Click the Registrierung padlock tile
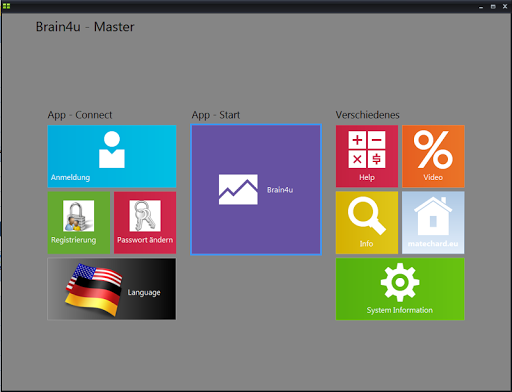This screenshot has width=512, height=392. coord(79,223)
